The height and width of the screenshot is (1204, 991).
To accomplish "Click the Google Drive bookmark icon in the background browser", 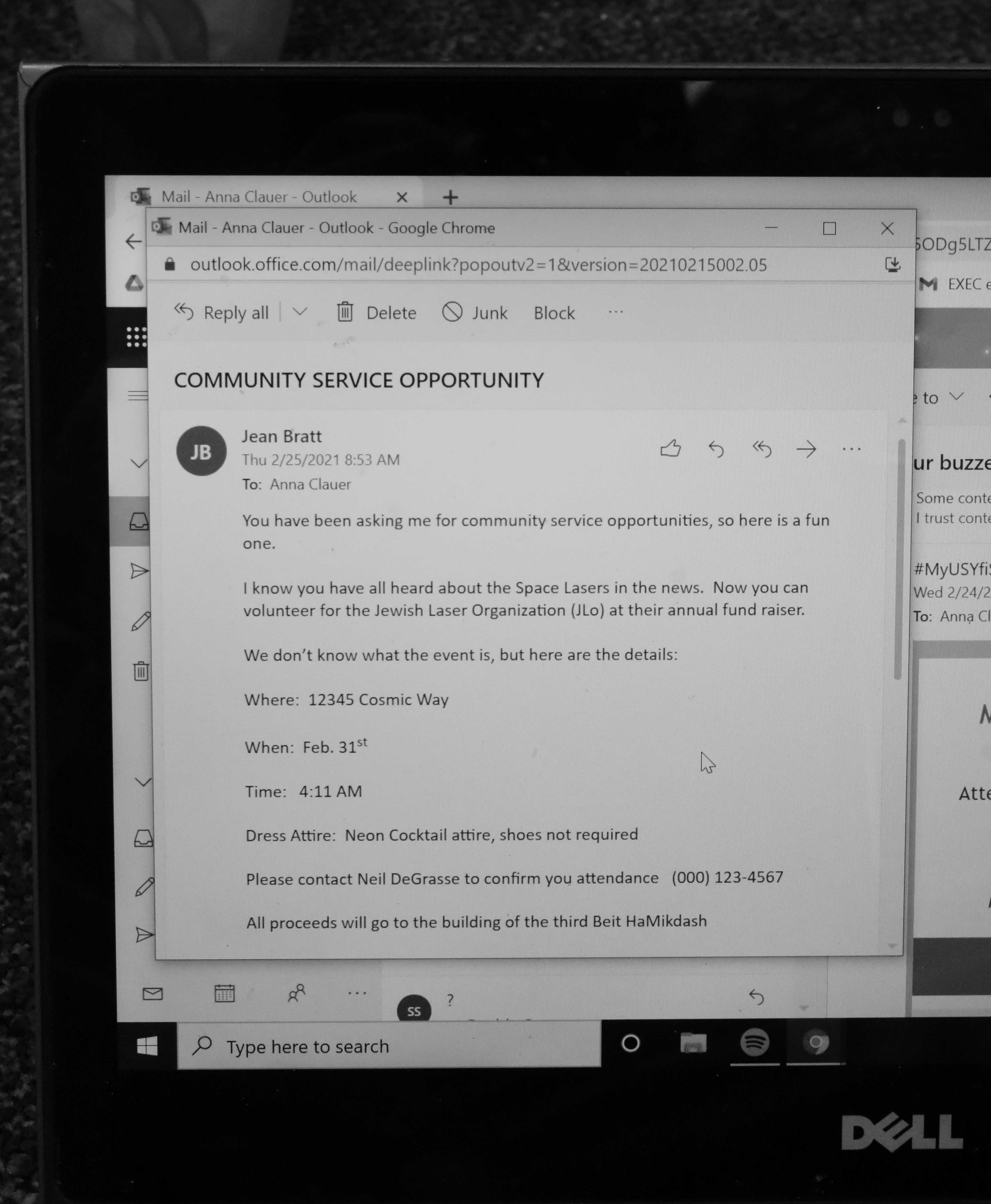I will [x=135, y=283].
